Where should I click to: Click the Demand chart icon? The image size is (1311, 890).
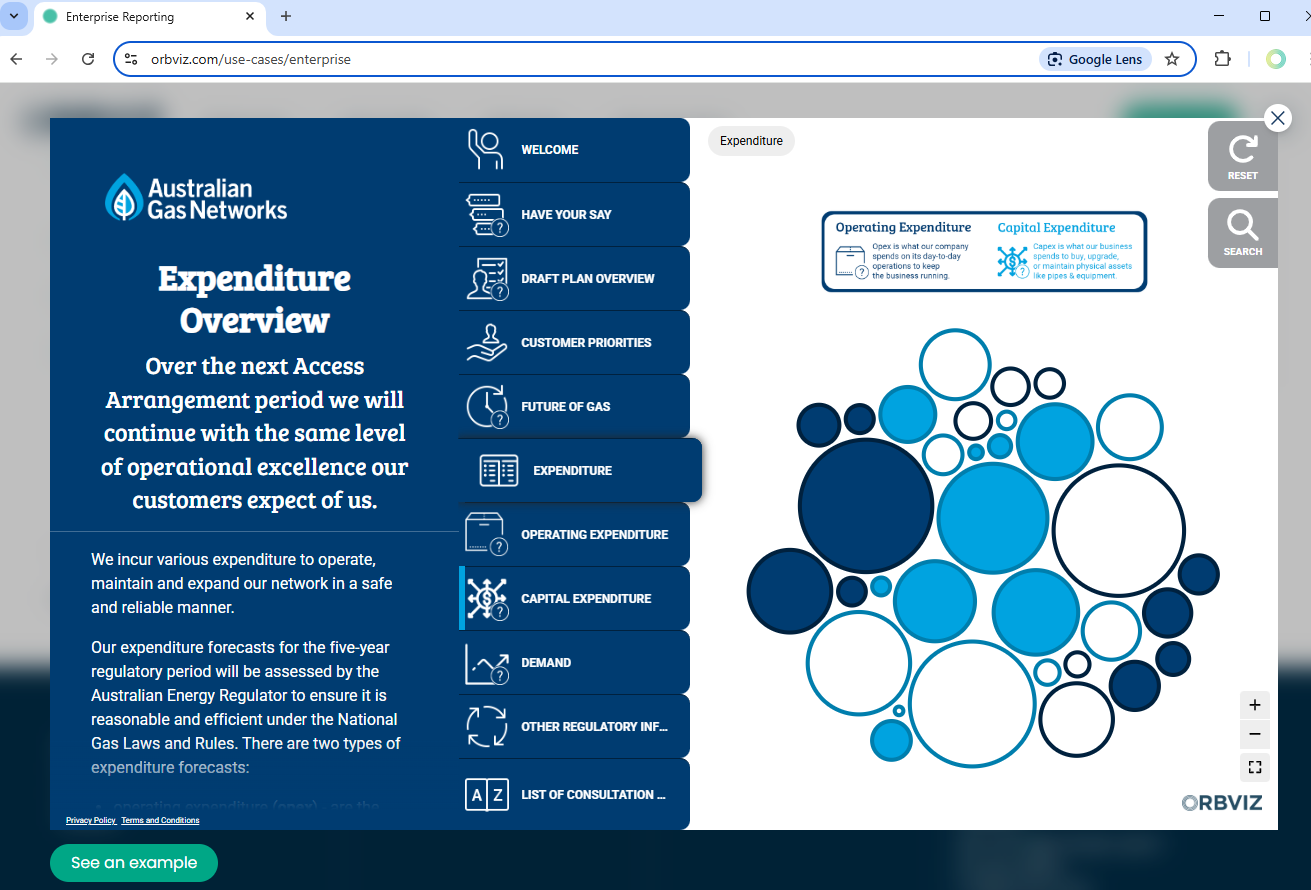pyautogui.click(x=487, y=663)
